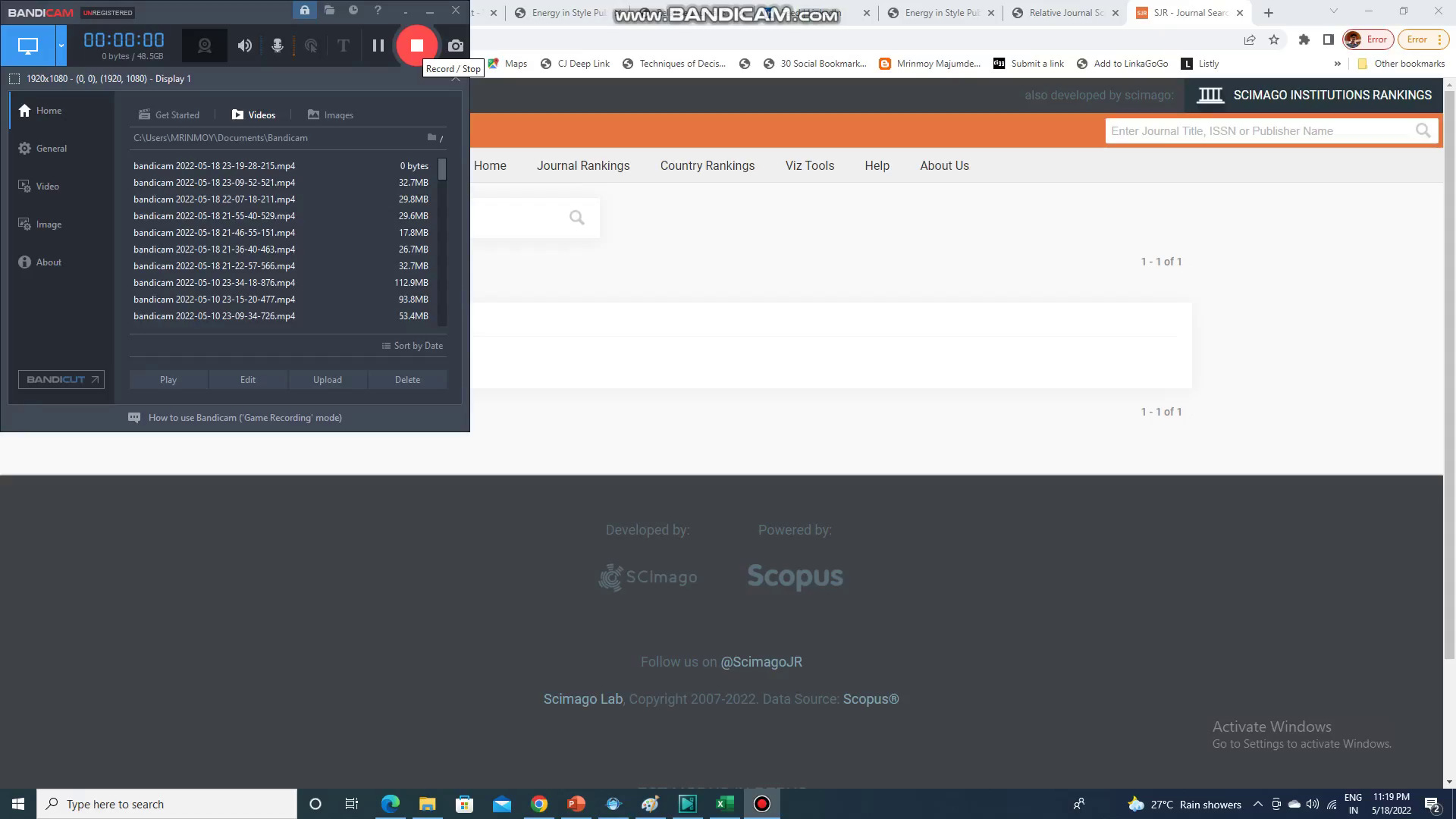
Task: Take a screenshot with Bandicam camera icon
Action: tap(455, 45)
